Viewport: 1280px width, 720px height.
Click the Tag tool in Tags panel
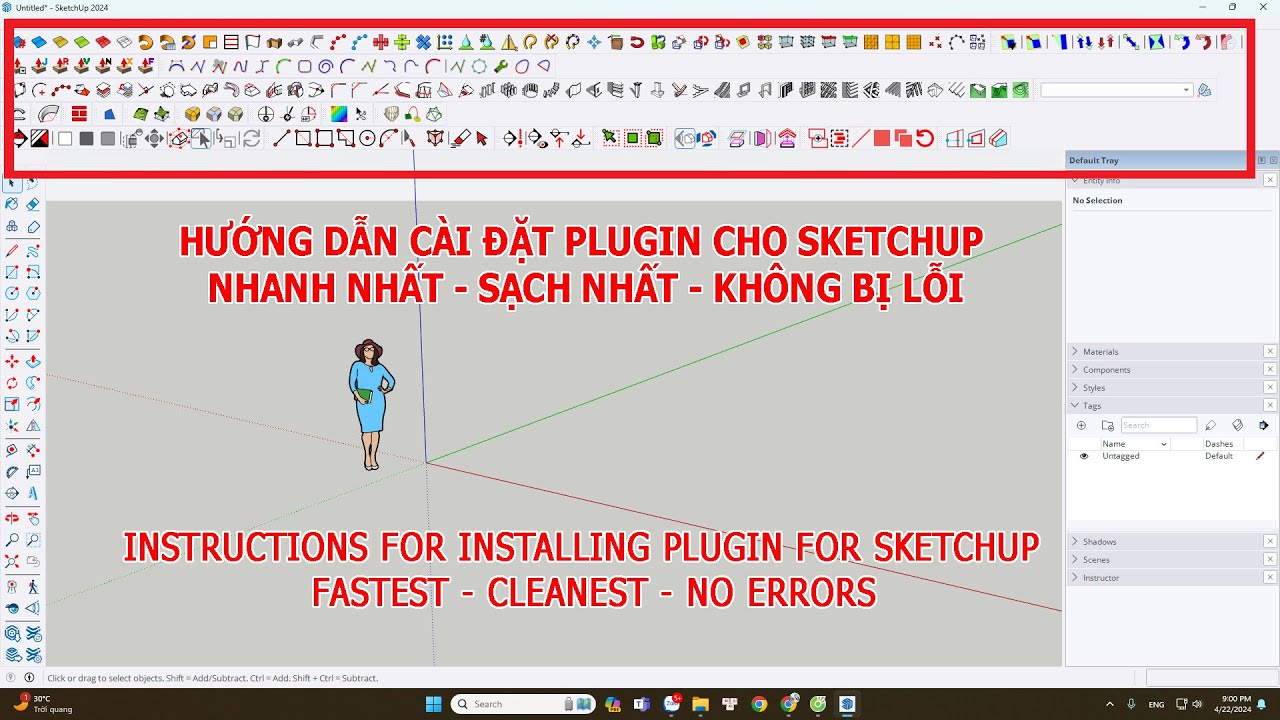tap(1210, 425)
